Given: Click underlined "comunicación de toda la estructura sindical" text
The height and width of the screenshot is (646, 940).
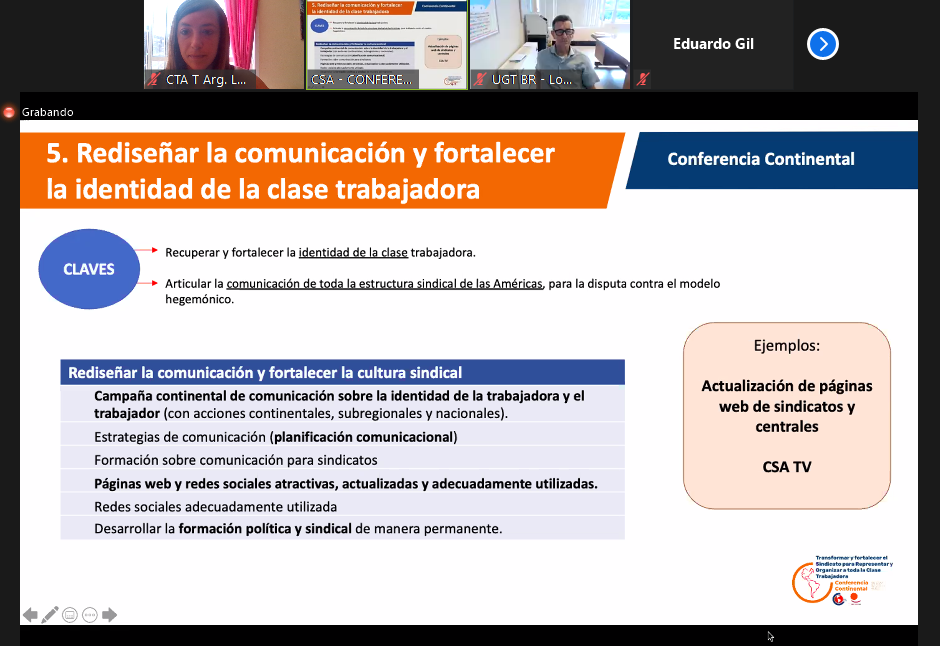Looking at the screenshot, I should point(384,284).
